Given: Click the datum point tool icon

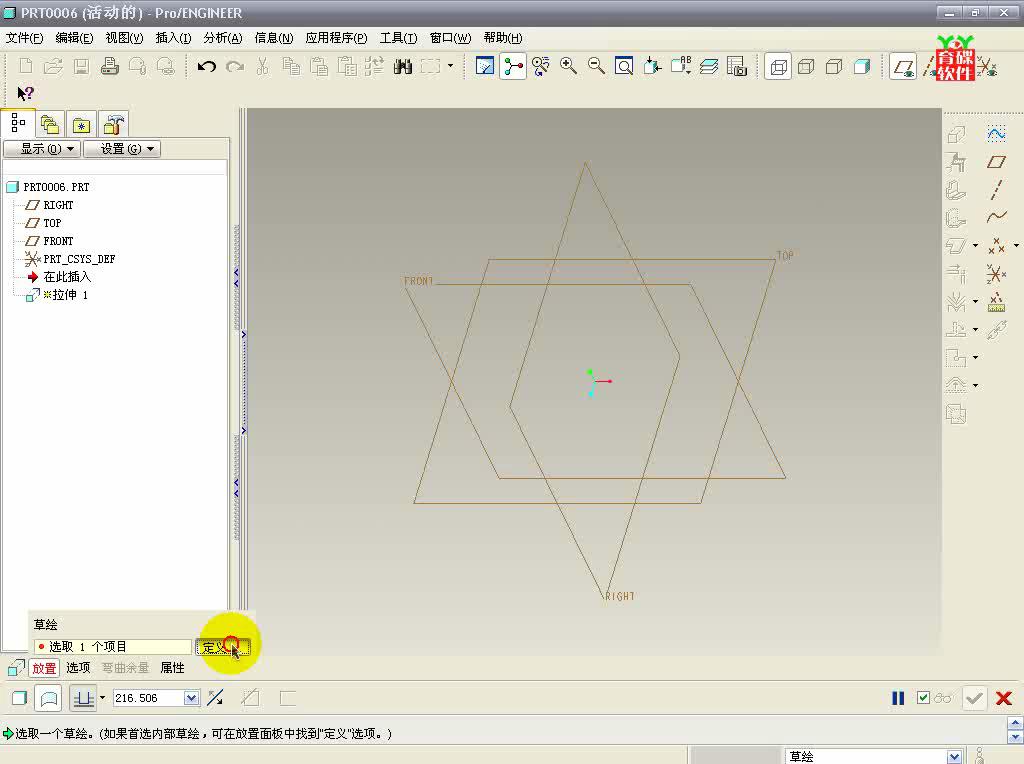Looking at the screenshot, I should [996, 246].
